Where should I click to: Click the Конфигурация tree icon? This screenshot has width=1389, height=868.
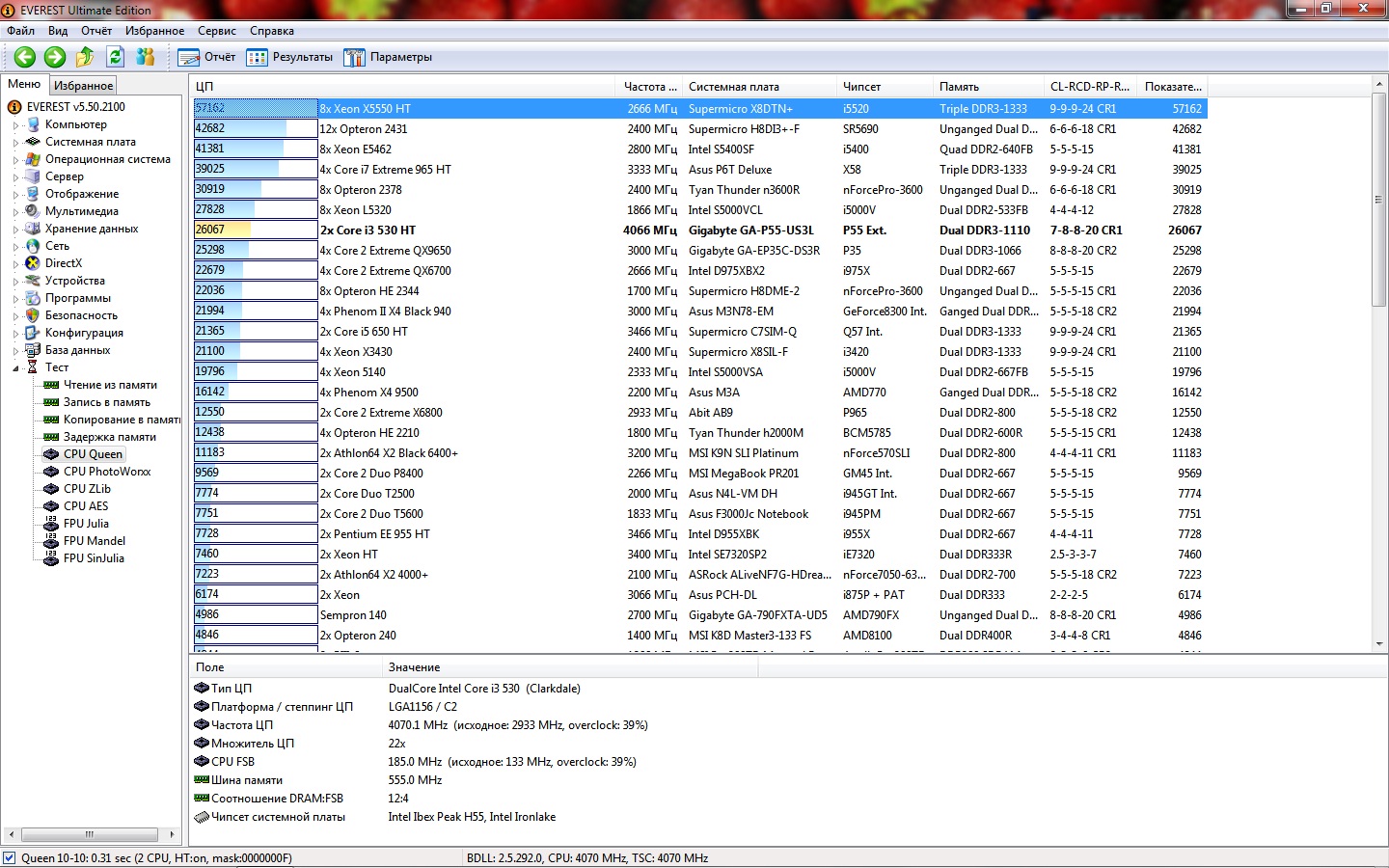click(33, 333)
